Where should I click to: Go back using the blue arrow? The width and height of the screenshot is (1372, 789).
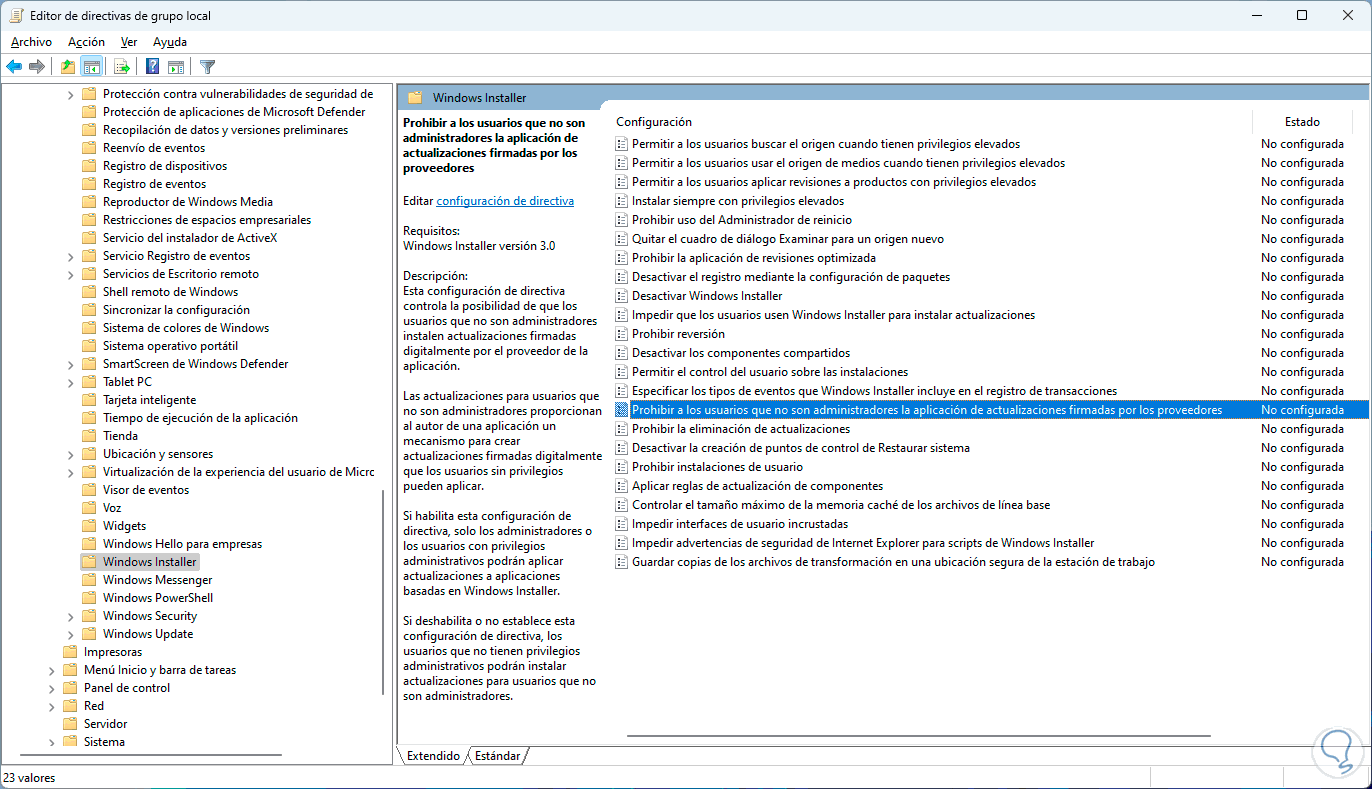[14, 67]
